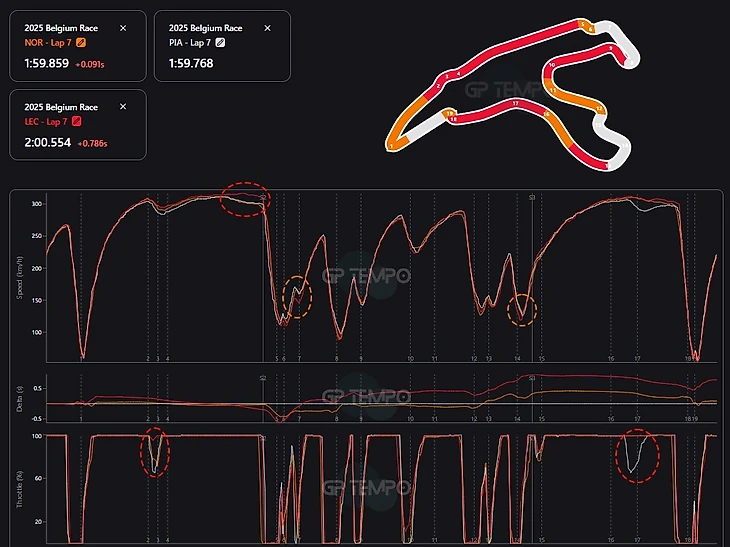
Task: Click turn 1 marker on the track map
Action: click(391, 146)
